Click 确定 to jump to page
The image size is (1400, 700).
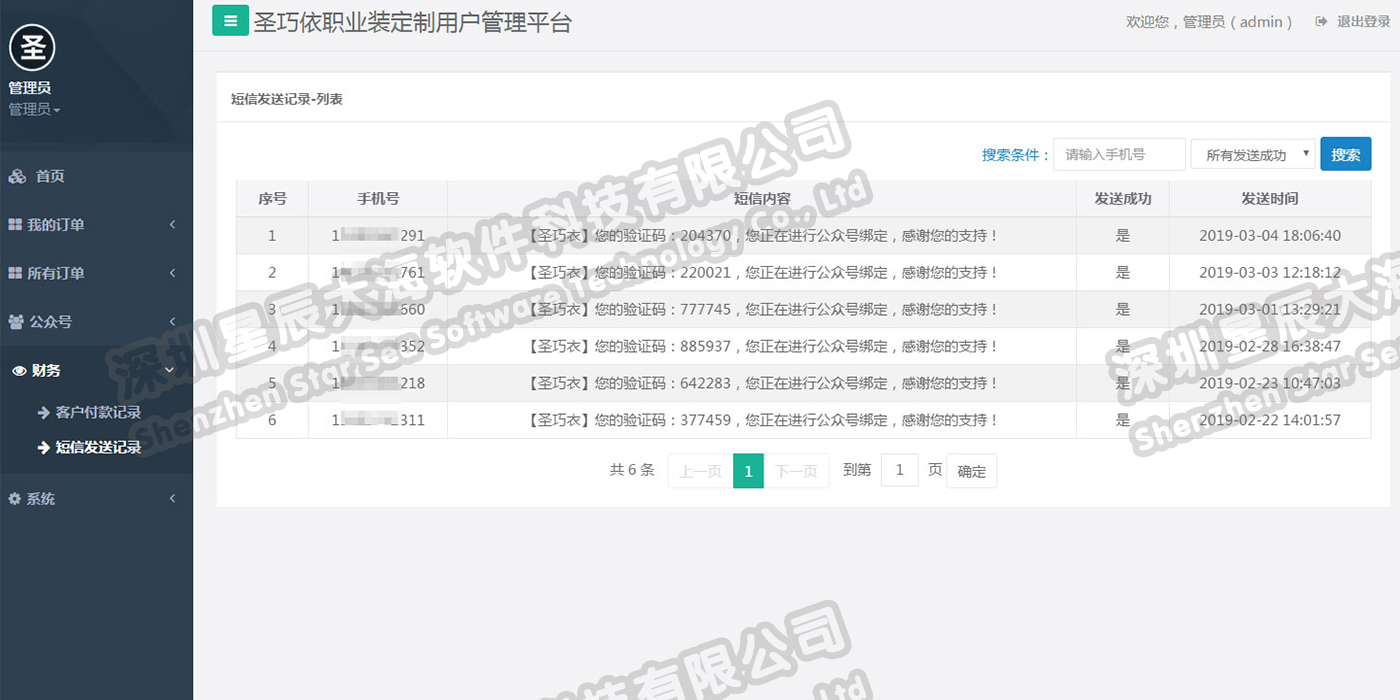point(971,471)
